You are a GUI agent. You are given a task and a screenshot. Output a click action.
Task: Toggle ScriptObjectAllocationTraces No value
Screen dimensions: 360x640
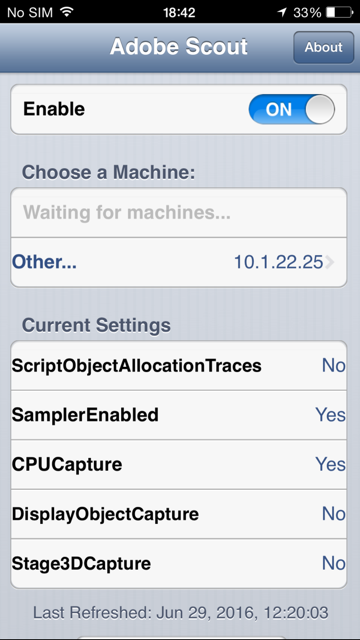[333, 365]
